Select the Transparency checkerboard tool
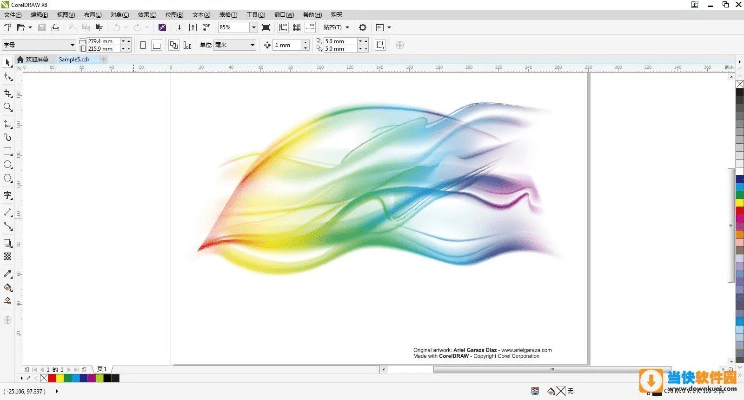This screenshot has width=744, height=400. pyautogui.click(x=8, y=256)
